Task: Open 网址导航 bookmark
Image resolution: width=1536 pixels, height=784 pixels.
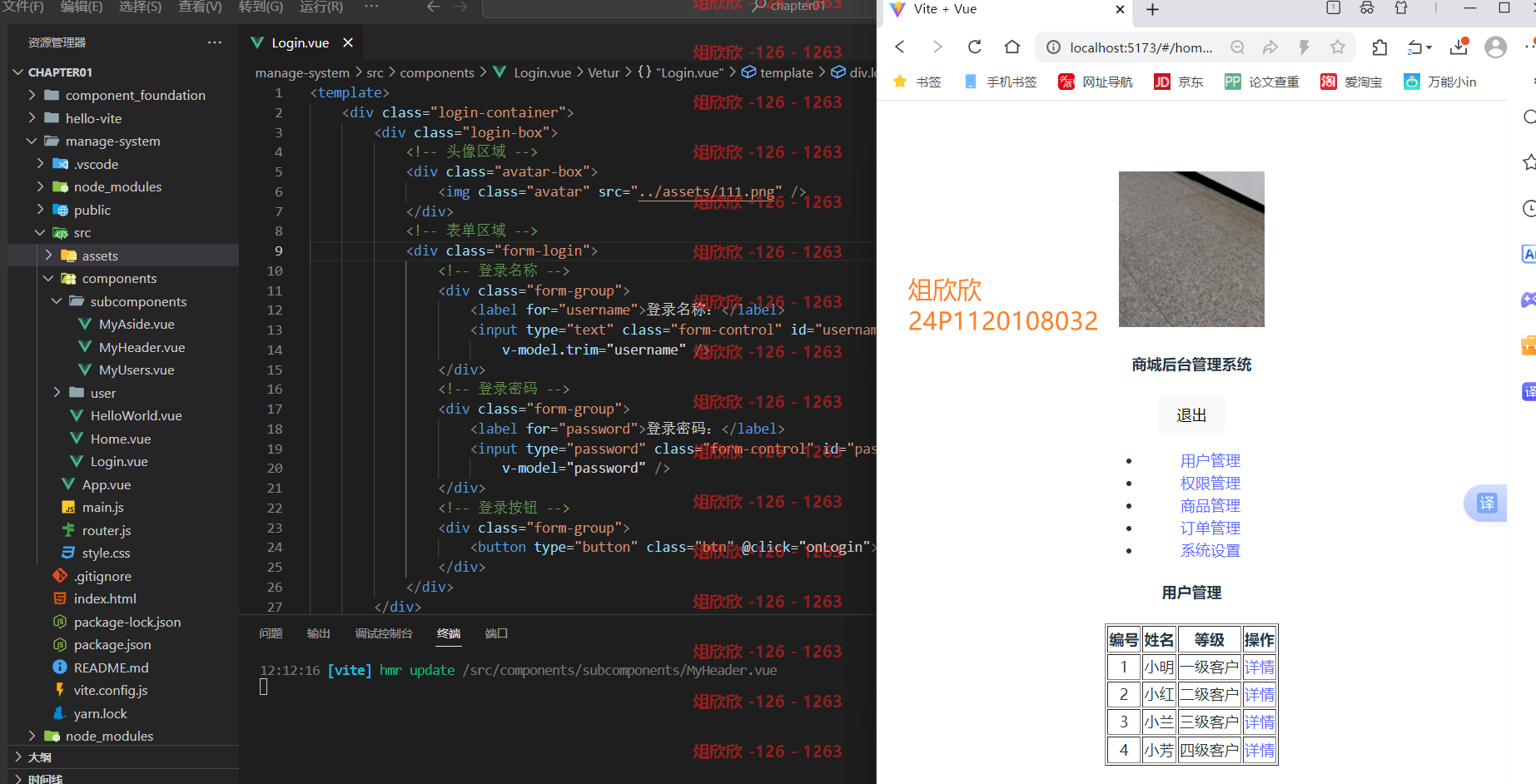Action: tap(1096, 82)
